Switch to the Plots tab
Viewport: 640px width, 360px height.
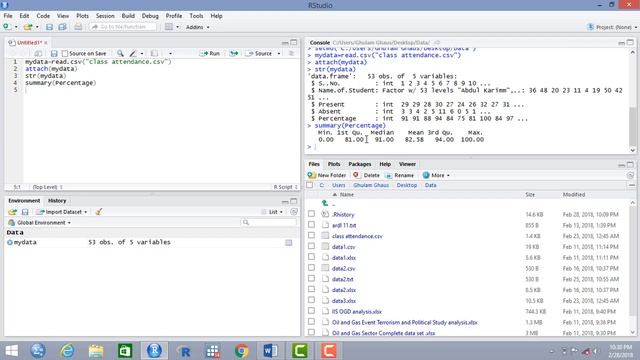334,164
